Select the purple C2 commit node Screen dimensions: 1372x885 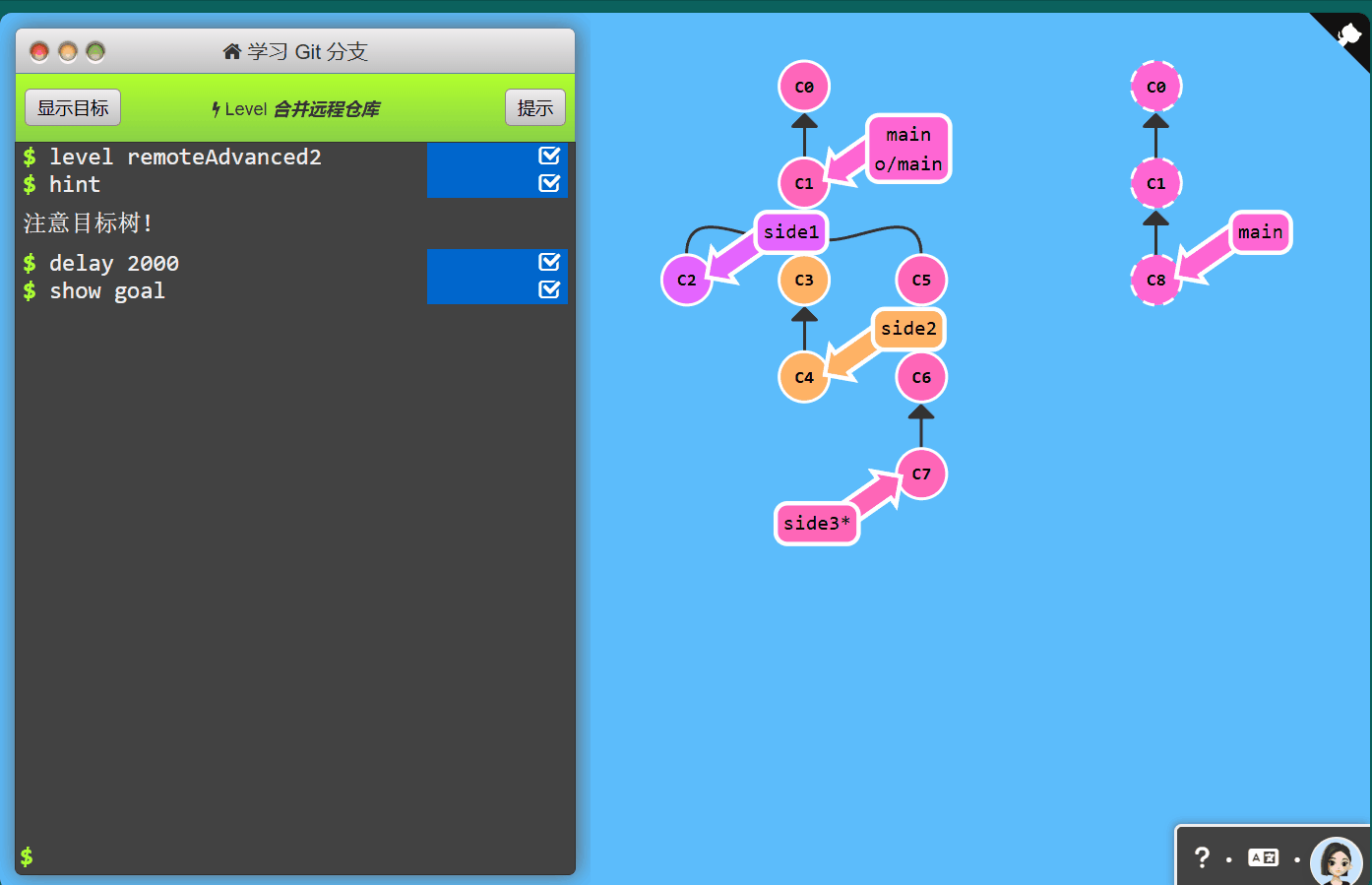pyautogui.click(x=686, y=280)
